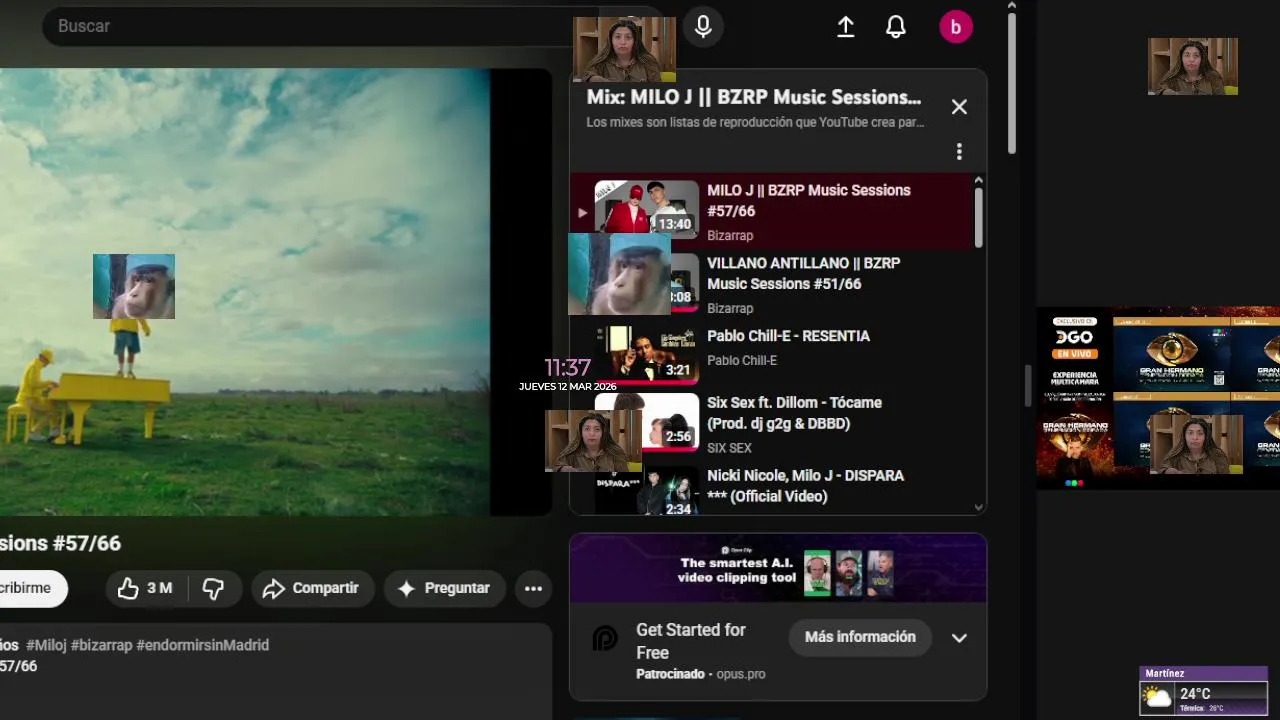Select VILLANO ANTILLANO || BZRP Music Sessions title
This screenshot has width=1280, height=720.
pyautogui.click(x=803, y=273)
